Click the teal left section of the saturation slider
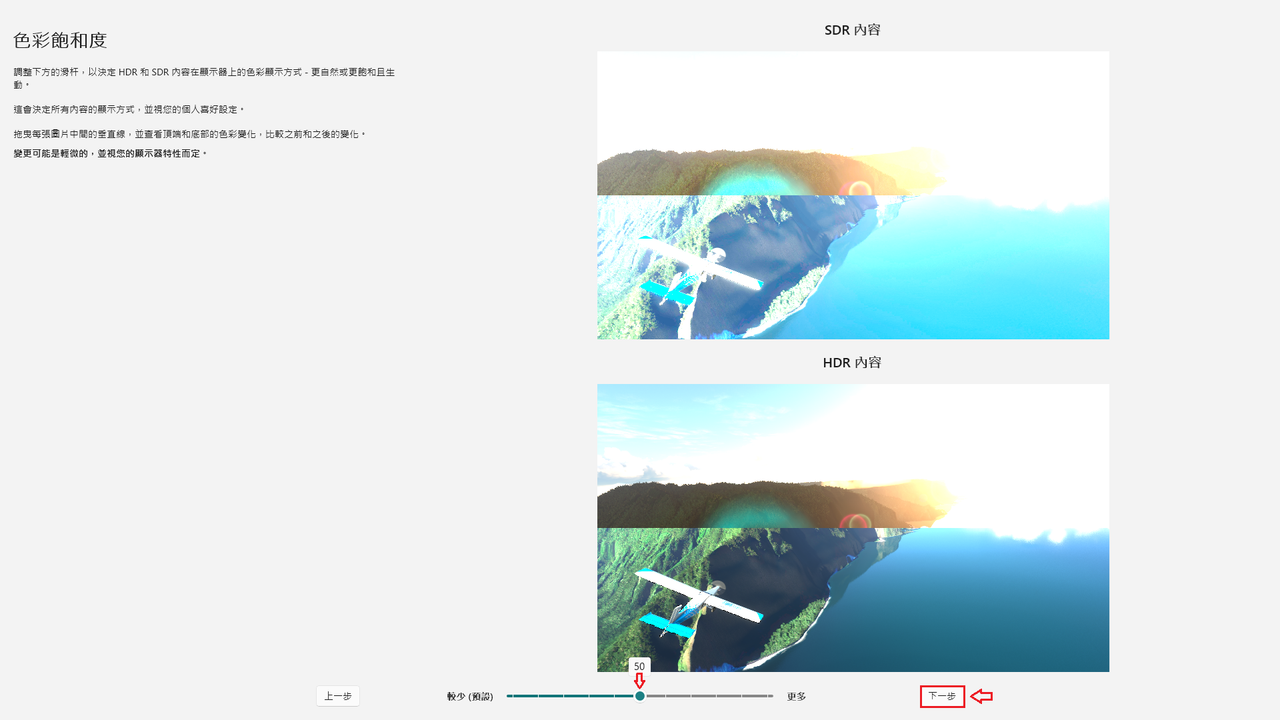The height and width of the screenshot is (720, 1280). pyautogui.click(x=570, y=696)
